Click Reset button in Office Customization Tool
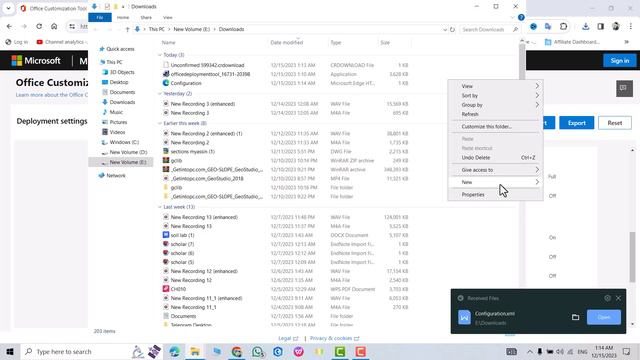Screen dimensions: 640x360 click(615, 123)
